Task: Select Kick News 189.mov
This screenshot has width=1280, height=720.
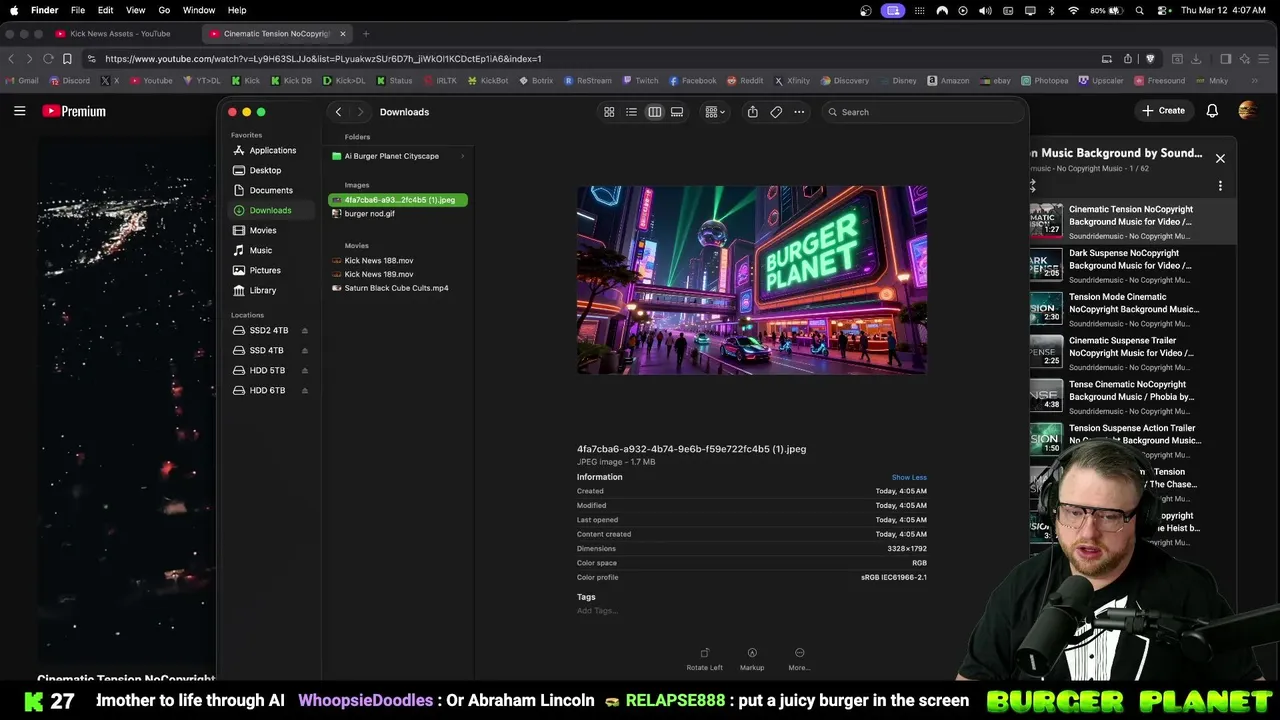Action: click(x=378, y=274)
